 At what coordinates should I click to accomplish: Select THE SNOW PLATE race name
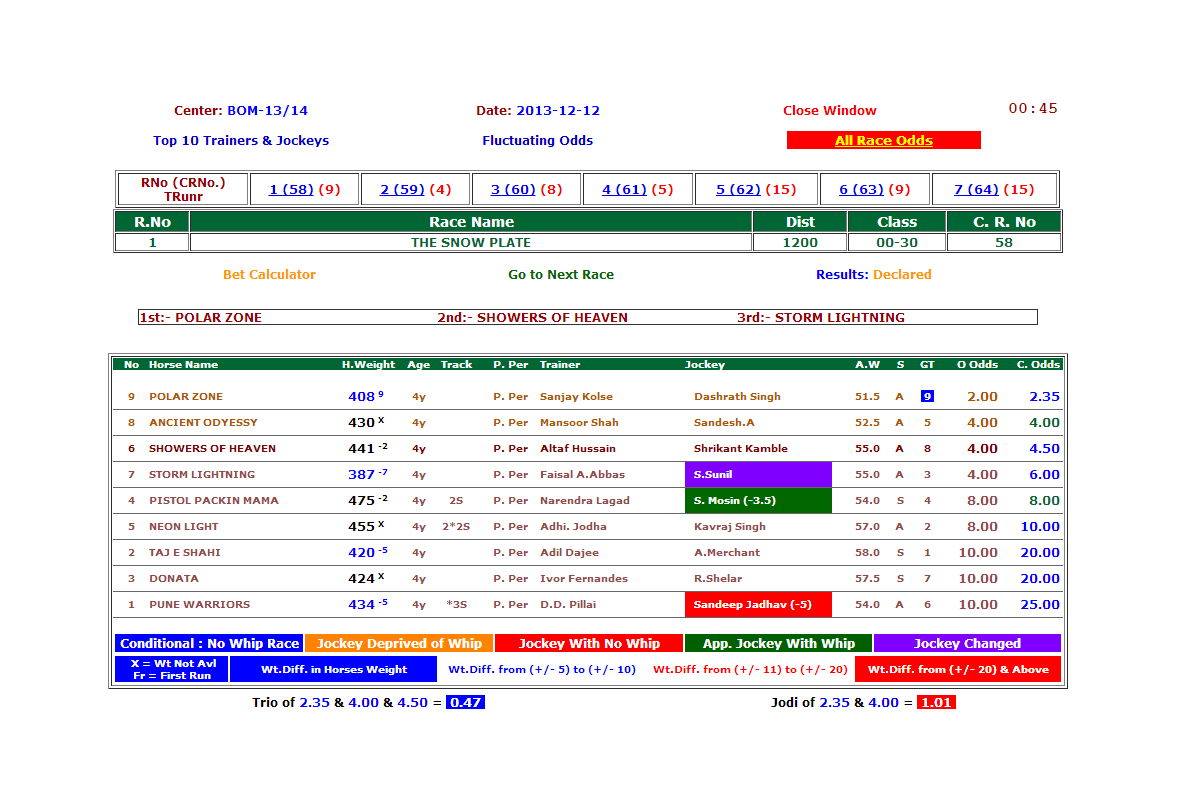click(x=470, y=242)
